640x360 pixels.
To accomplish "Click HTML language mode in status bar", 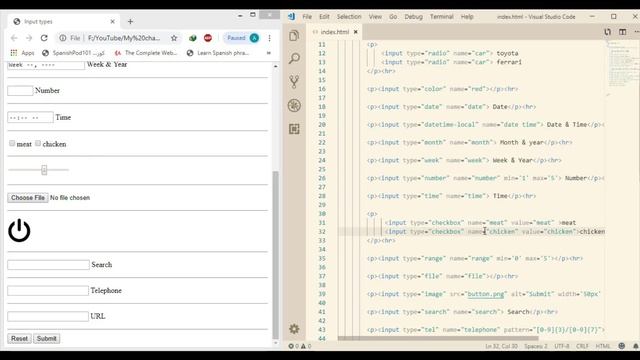I will point(603,346).
